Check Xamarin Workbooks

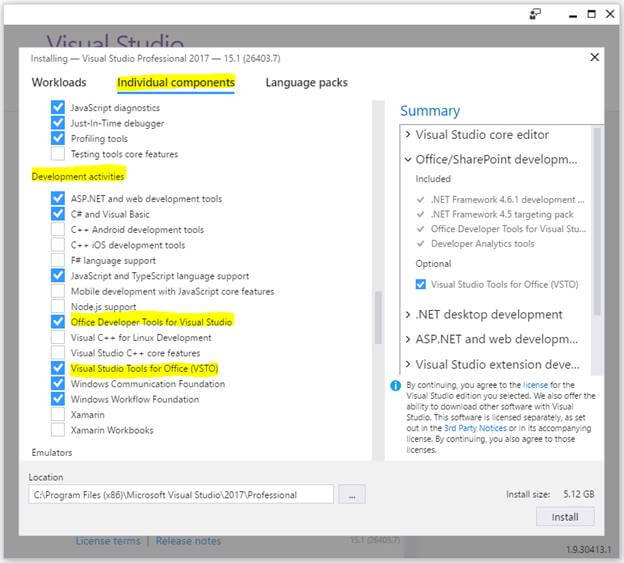tap(58, 430)
